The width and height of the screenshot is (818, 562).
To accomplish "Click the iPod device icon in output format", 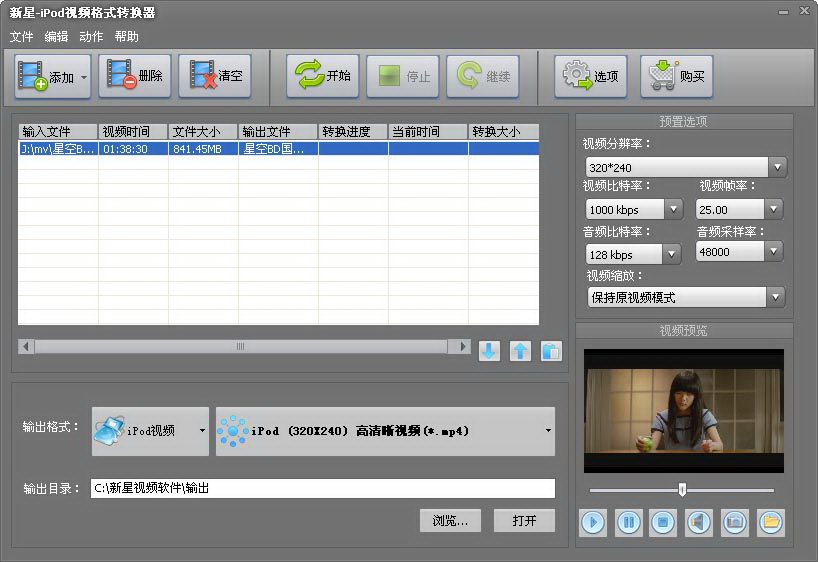I will [x=110, y=431].
